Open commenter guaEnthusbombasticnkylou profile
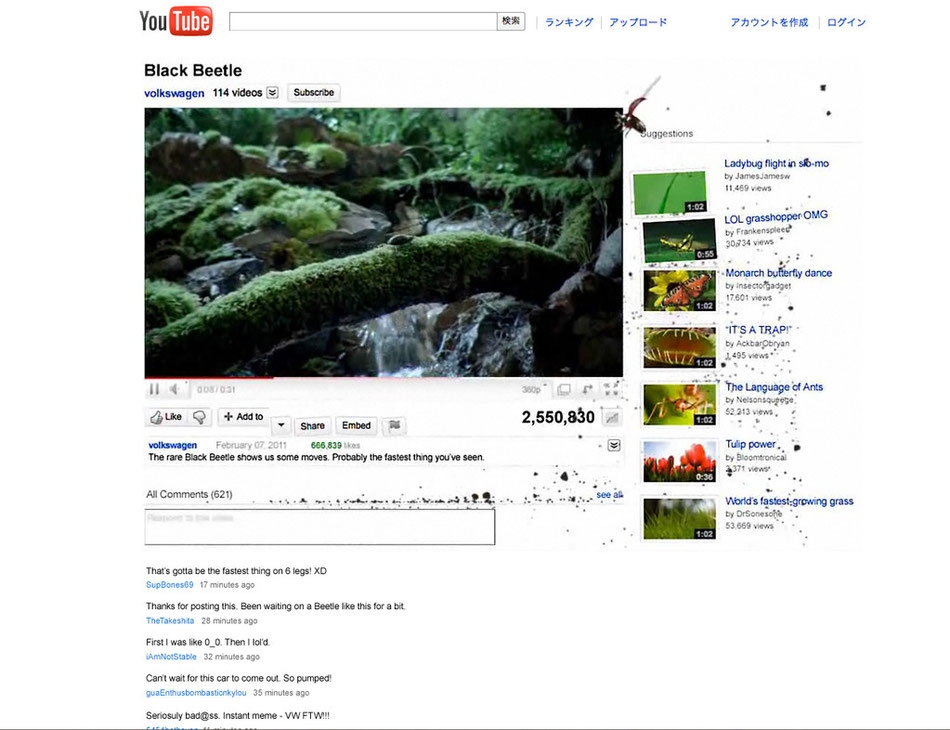950x730 pixels. [196, 692]
